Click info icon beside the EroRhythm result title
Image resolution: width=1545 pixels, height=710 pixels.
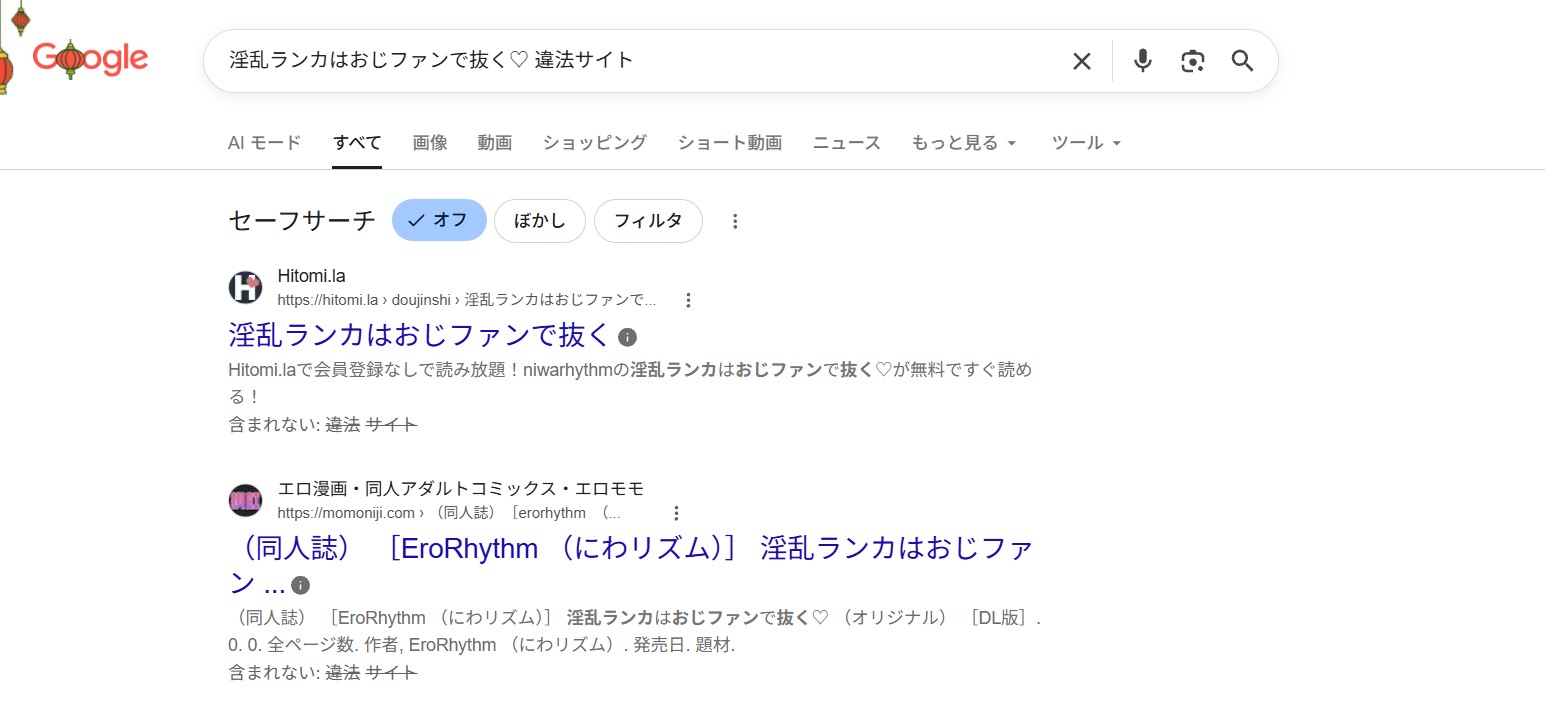[300, 585]
